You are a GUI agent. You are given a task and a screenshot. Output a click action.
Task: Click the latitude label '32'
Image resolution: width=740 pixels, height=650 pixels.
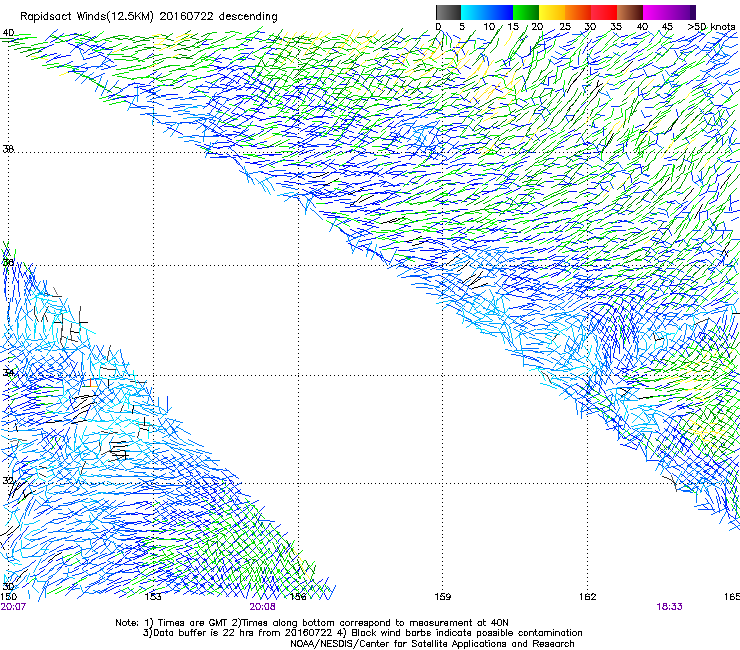[x=8, y=481]
